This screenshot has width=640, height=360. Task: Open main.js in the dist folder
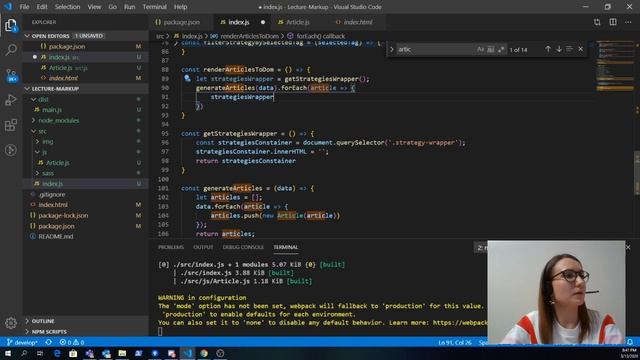point(86,110)
